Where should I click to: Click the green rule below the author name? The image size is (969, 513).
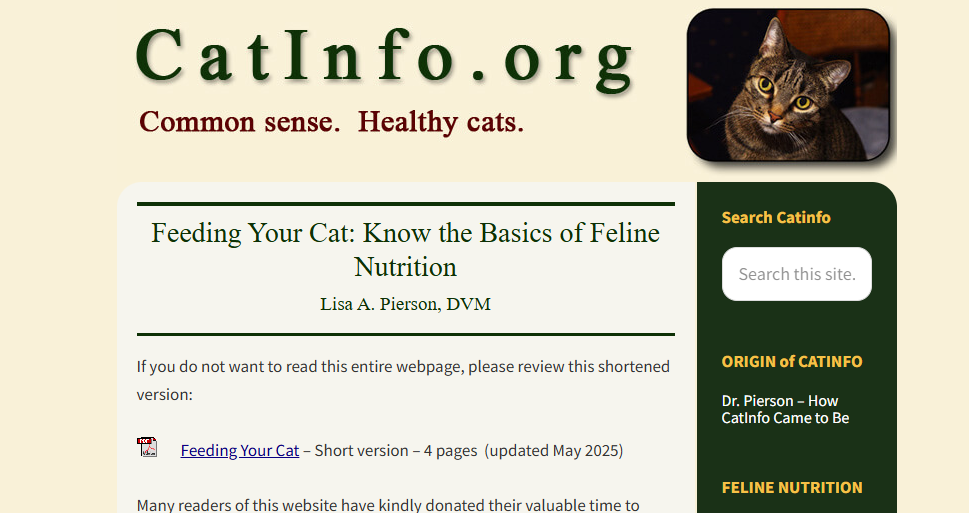405,334
